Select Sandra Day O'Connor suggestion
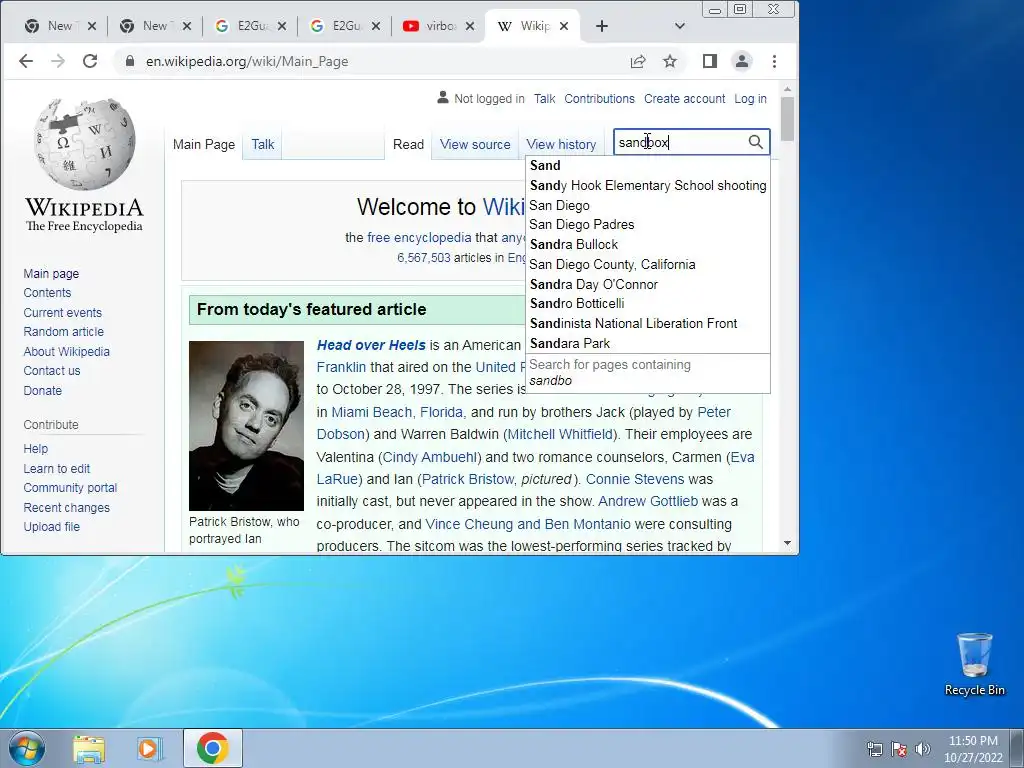 (x=648, y=284)
